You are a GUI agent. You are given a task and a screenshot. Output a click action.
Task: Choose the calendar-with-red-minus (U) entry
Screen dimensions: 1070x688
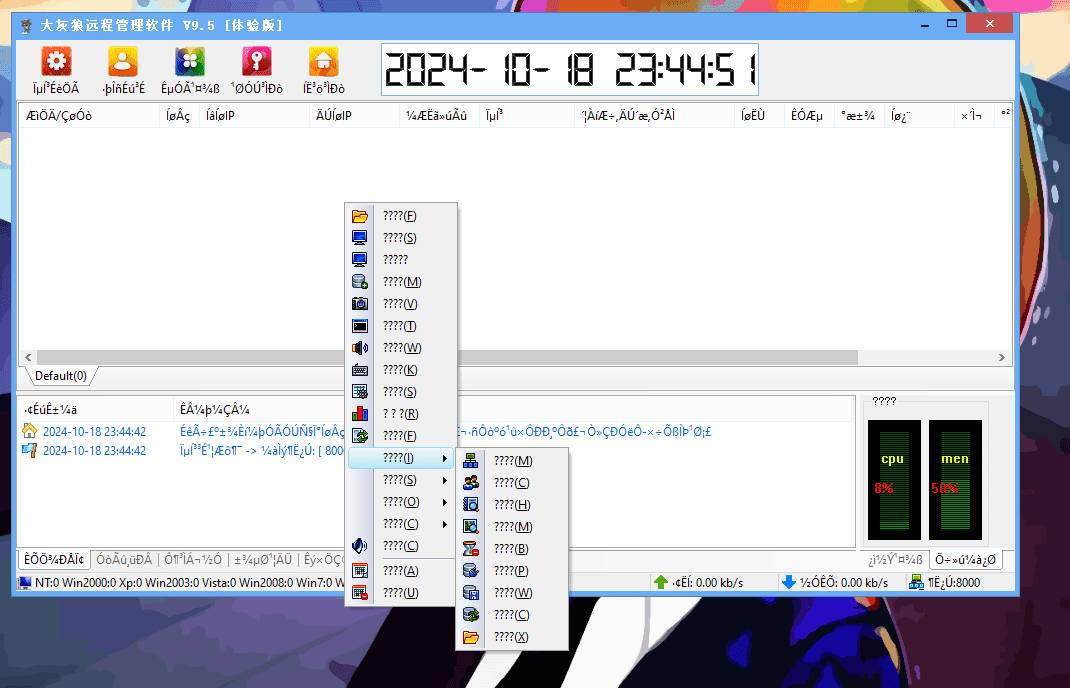coord(401,593)
